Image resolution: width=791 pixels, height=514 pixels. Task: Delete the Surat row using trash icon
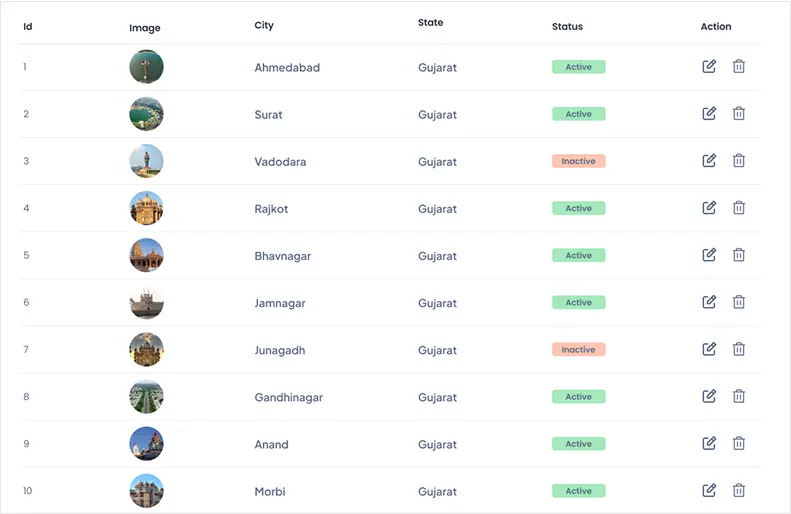point(739,113)
